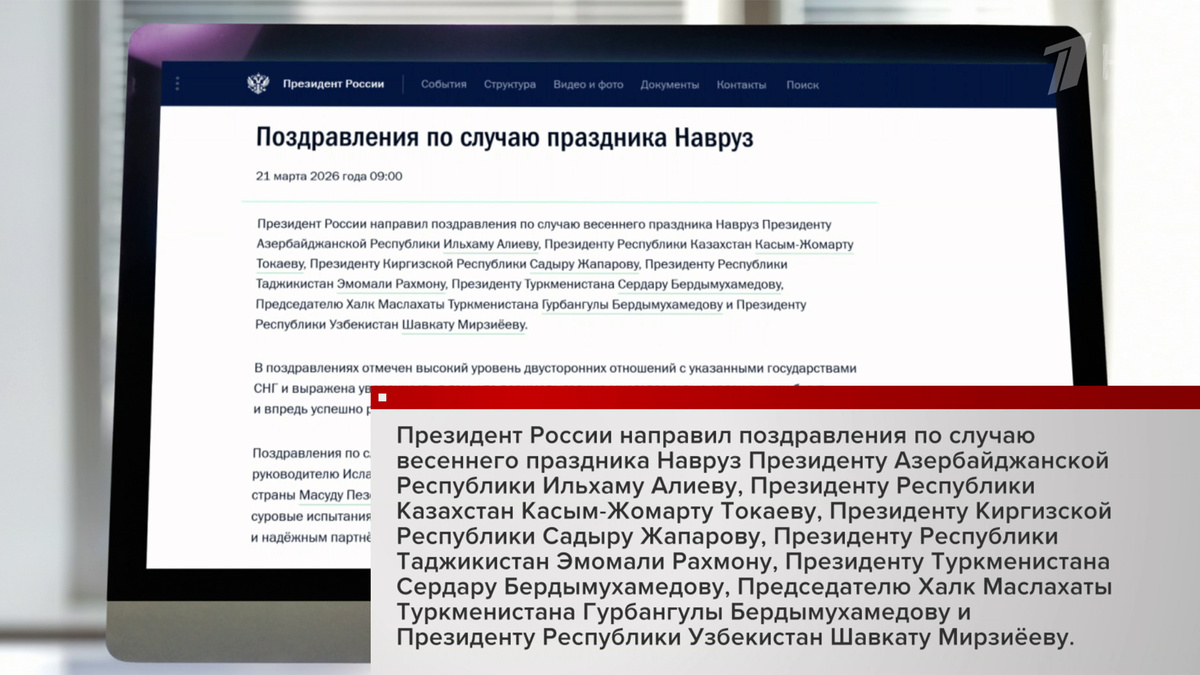The width and height of the screenshot is (1200, 675).
Task: Follow the Касым-Жомарту Токаеву link
Action: [804, 243]
